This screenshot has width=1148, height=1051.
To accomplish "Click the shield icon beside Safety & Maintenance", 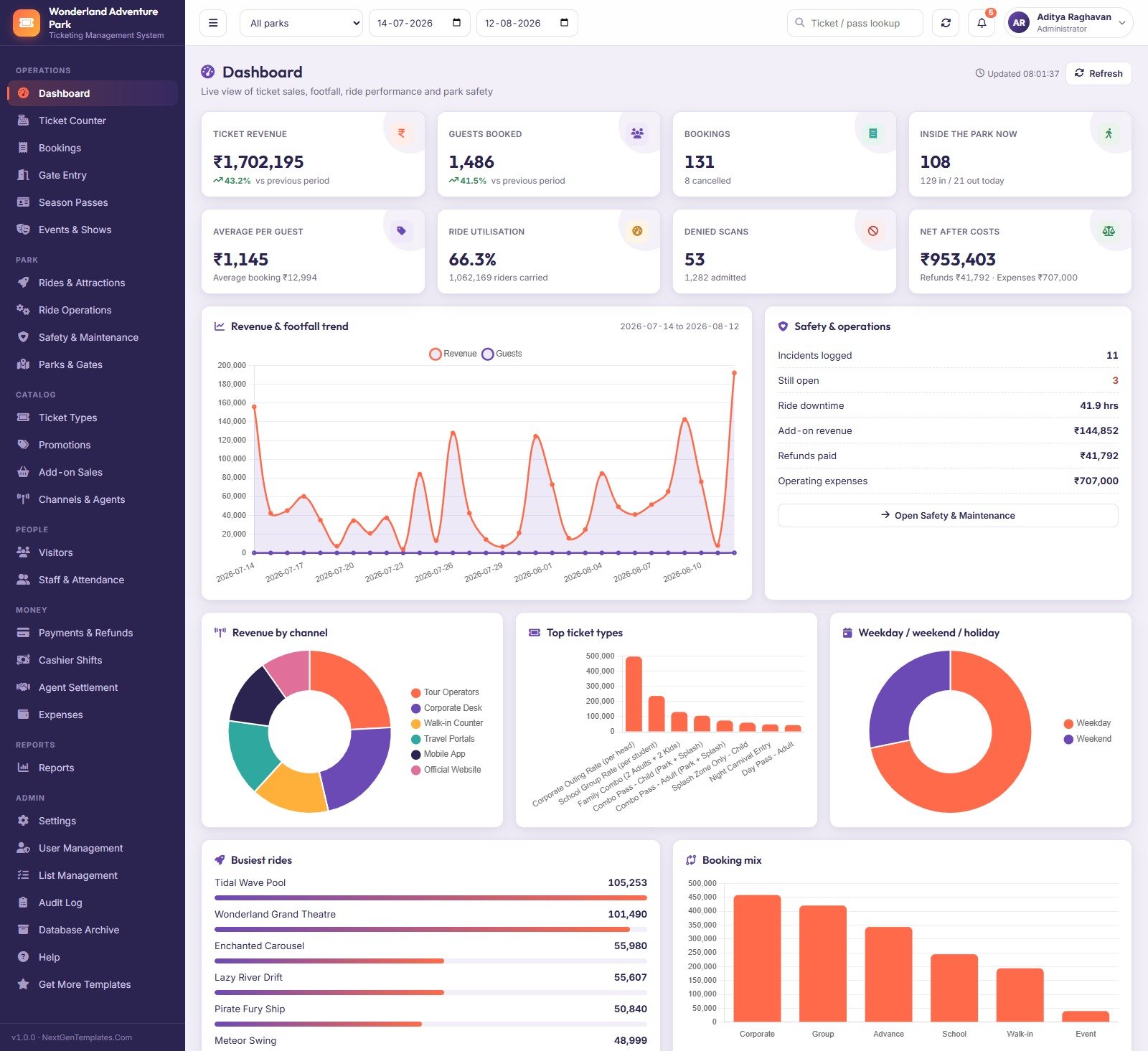I will 23,337.
